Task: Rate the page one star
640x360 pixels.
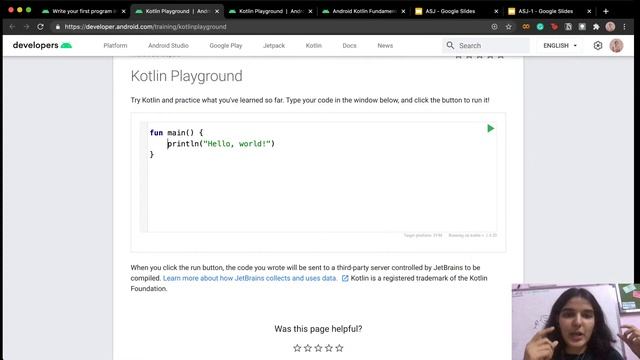Action: [x=297, y=348]
